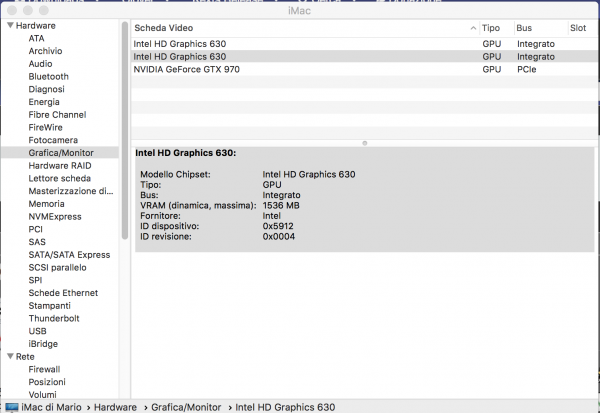This screenshot has height=413, width=600.
Task: Click the pane splitter handle dot
Action: point(365,143)
